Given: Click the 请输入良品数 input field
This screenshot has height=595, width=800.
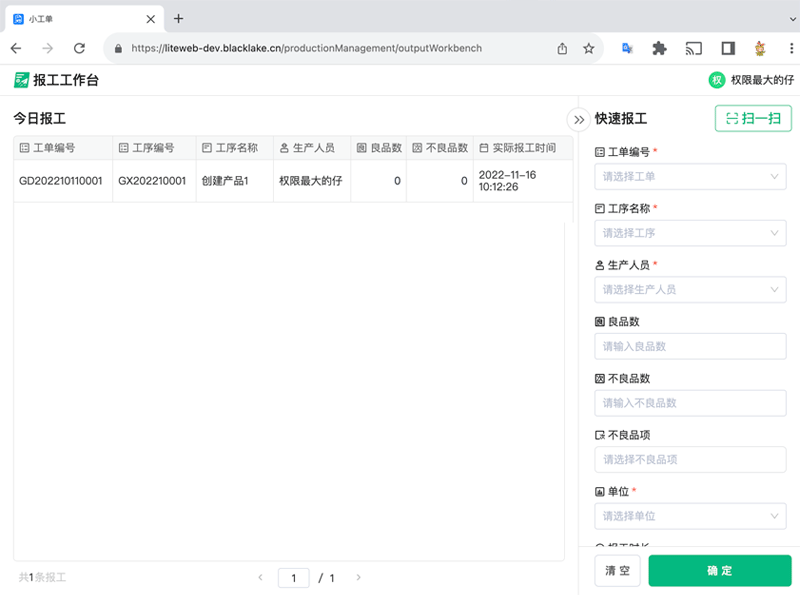Looking at the screenshot, I should 690,346.
